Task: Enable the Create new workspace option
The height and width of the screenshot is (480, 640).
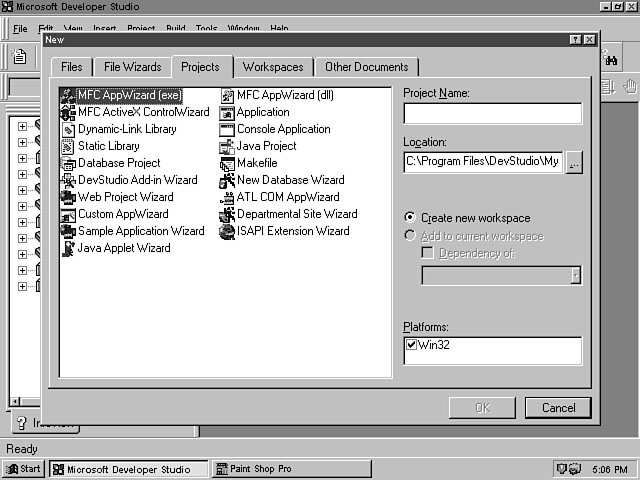Action: [410, 218]
